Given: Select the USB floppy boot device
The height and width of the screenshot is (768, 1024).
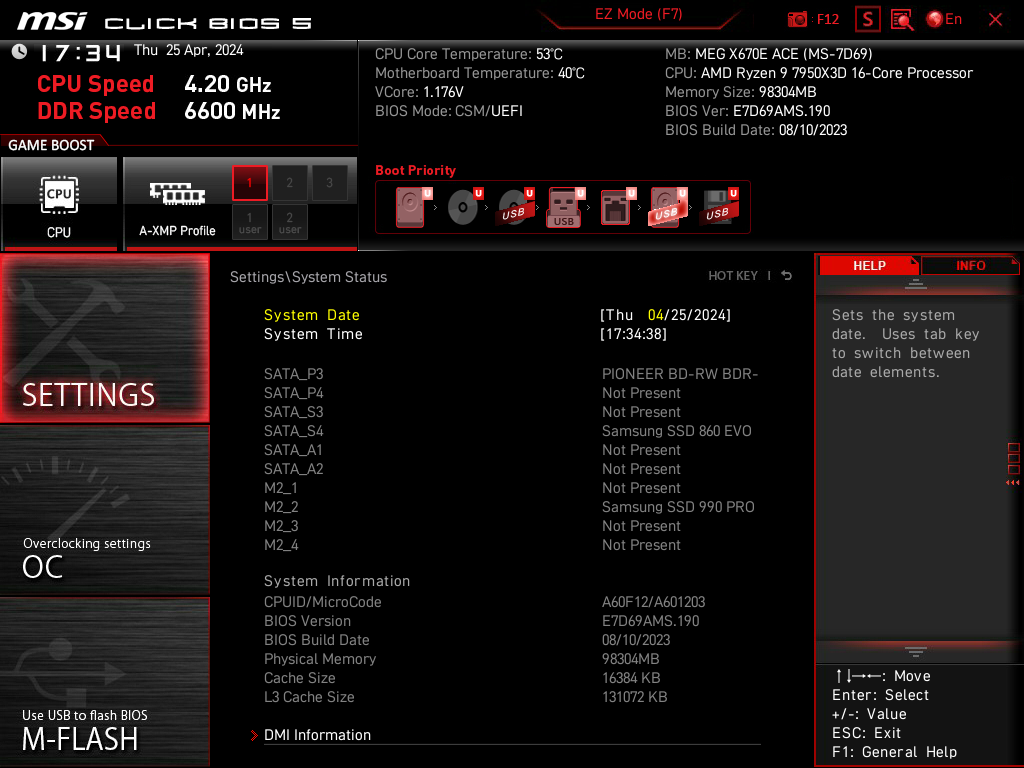Looking at the screenshot, I should tap(718, 207).
